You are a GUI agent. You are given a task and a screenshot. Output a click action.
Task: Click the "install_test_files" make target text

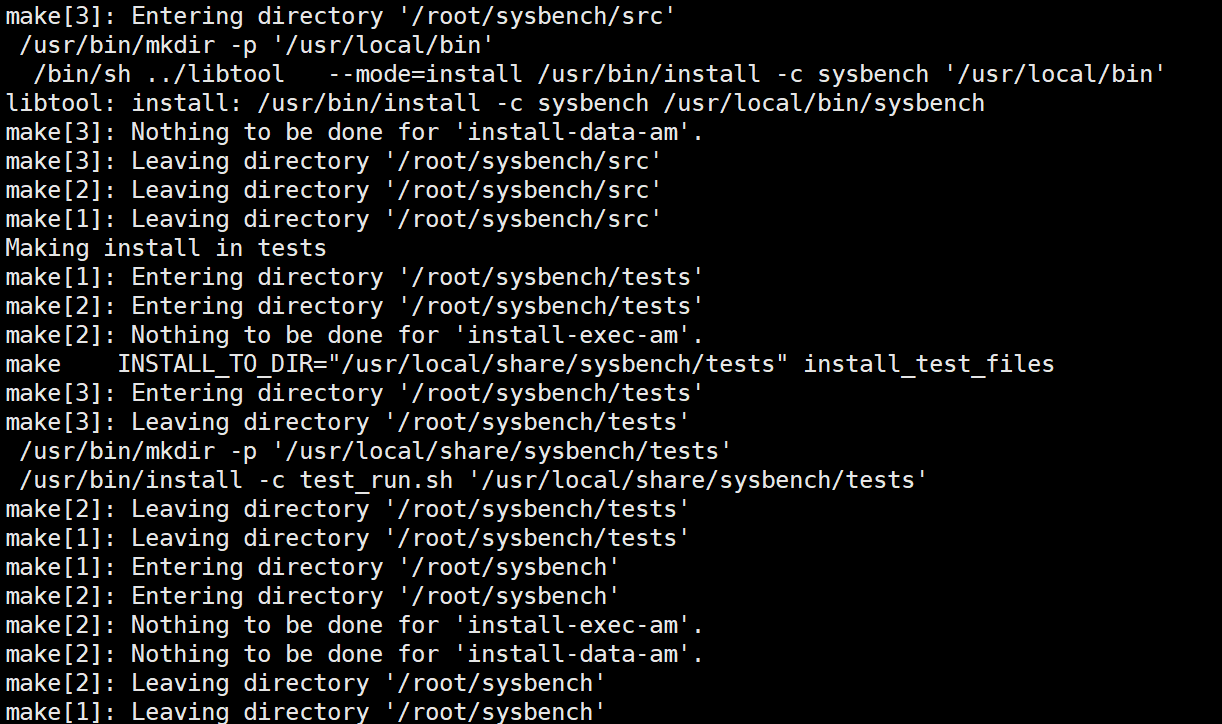tap(928, 364)
